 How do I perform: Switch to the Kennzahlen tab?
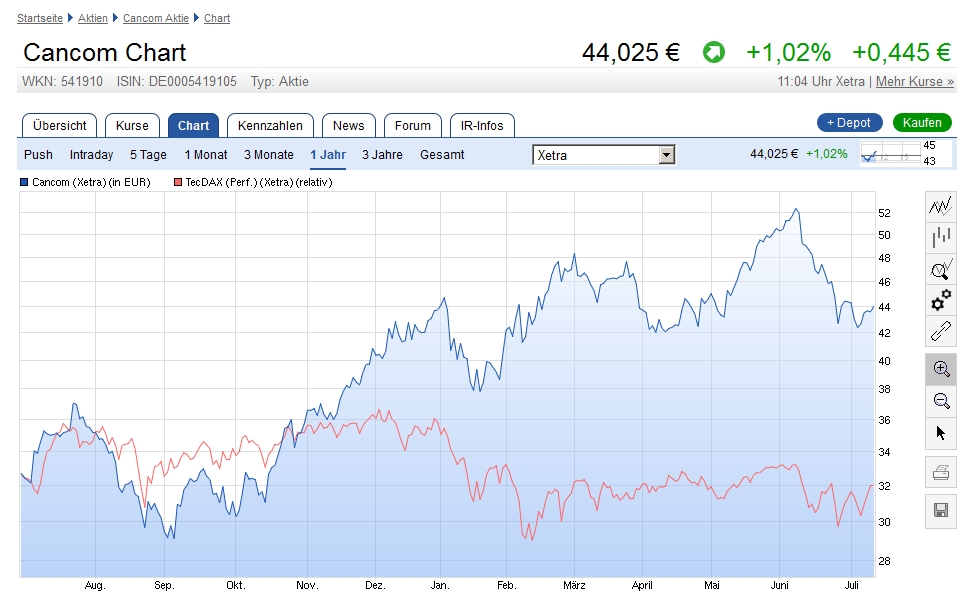270,125
